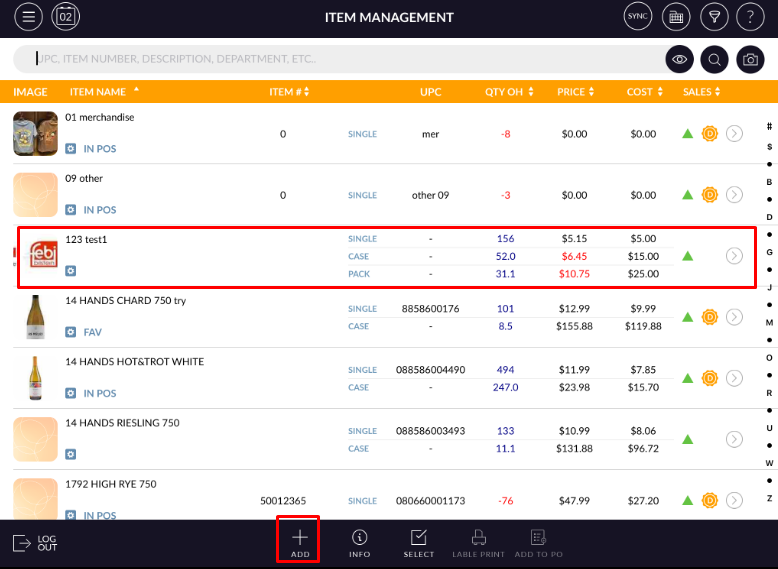Screen dimensions: 778x569
Task: Click the calendar date icon
Action: click(66, 17)
